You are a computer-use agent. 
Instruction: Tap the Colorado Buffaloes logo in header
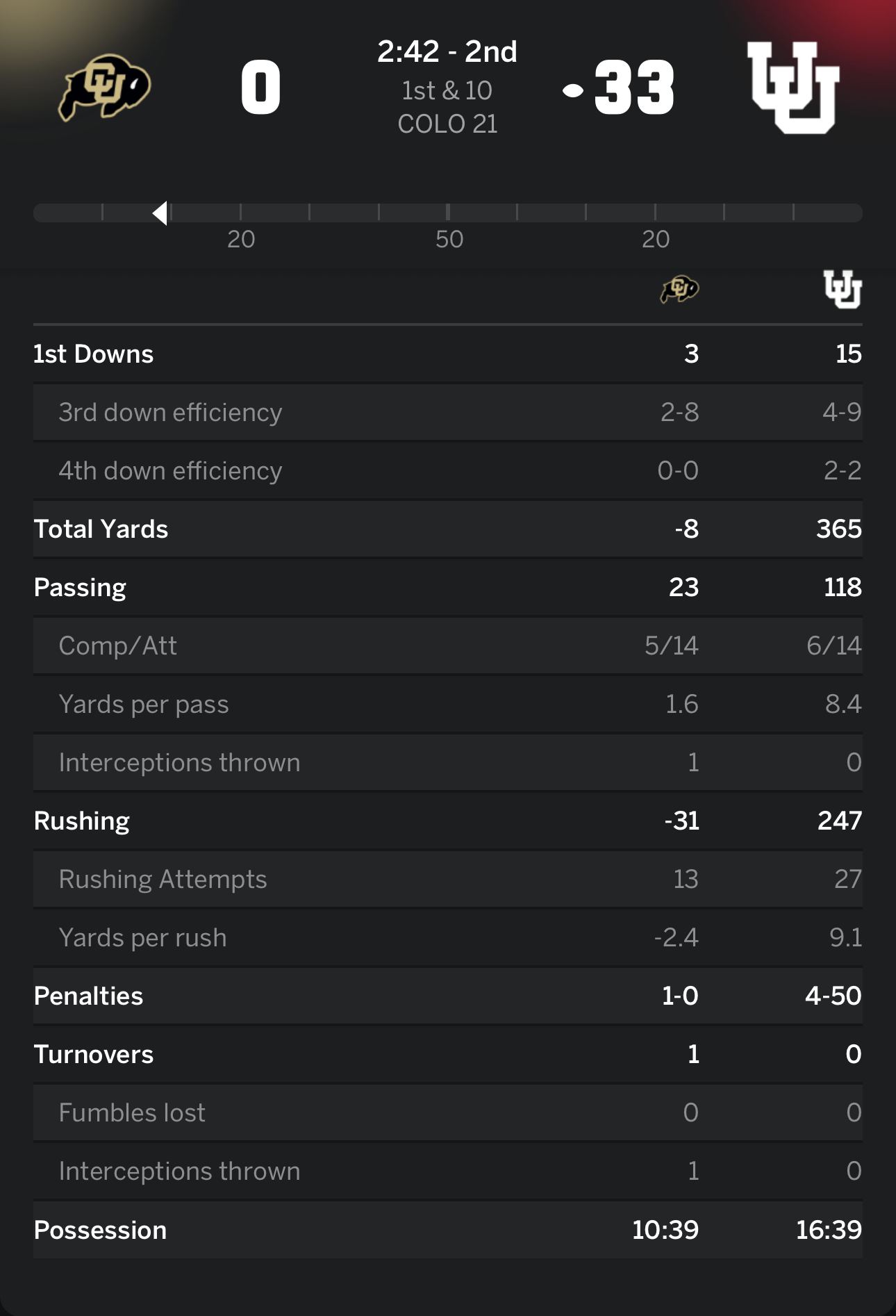[104, 87]
